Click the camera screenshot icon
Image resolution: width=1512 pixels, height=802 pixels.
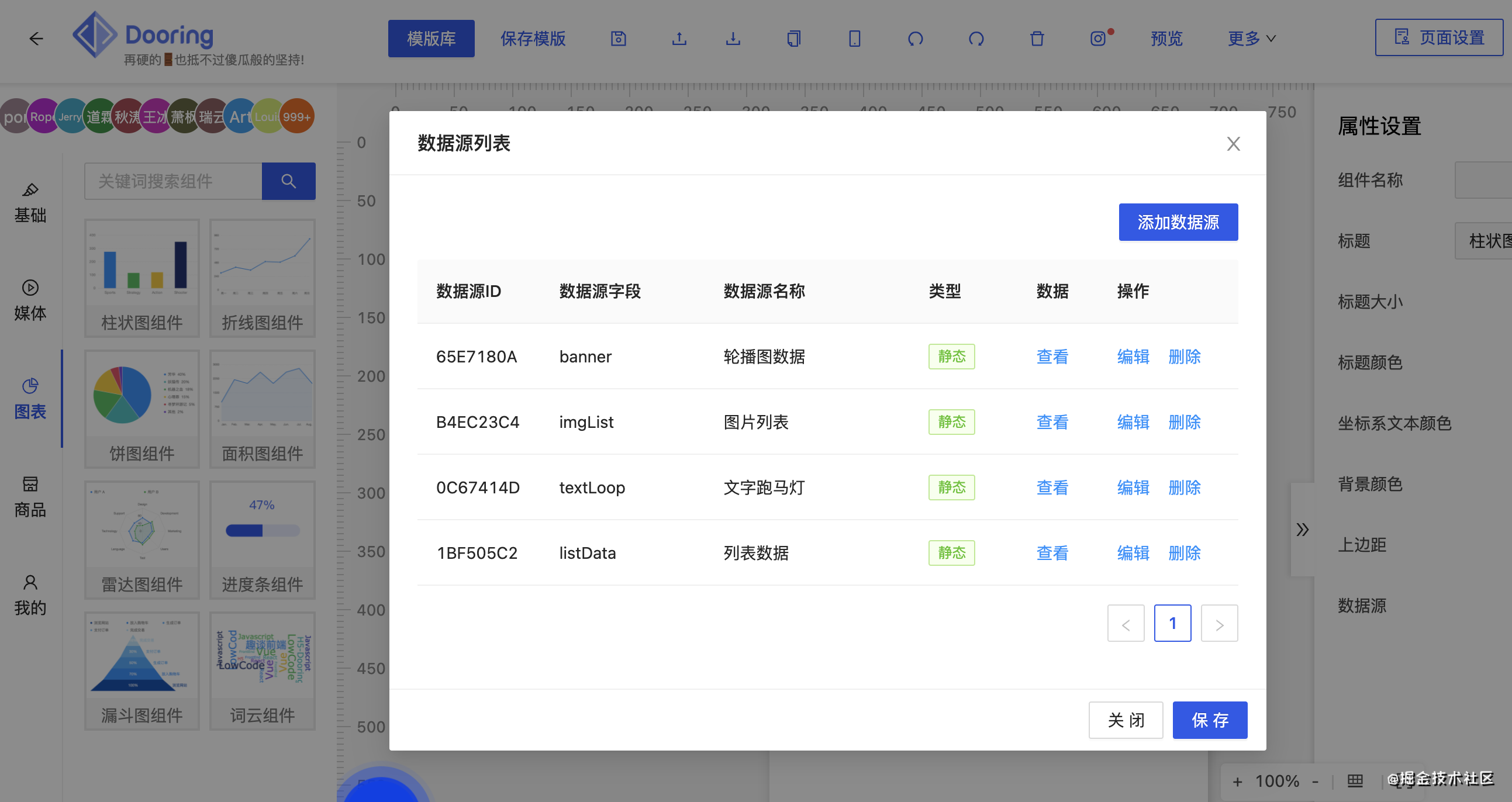coord(1098,39)
